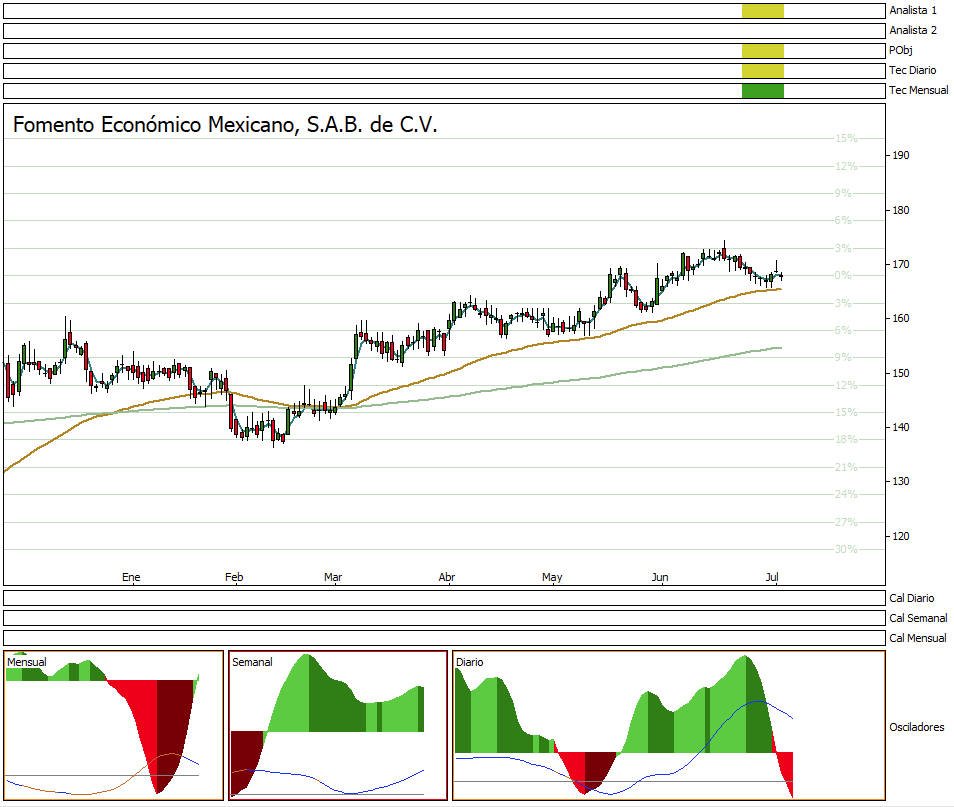Click the 170 price axis label

(900, 265)
